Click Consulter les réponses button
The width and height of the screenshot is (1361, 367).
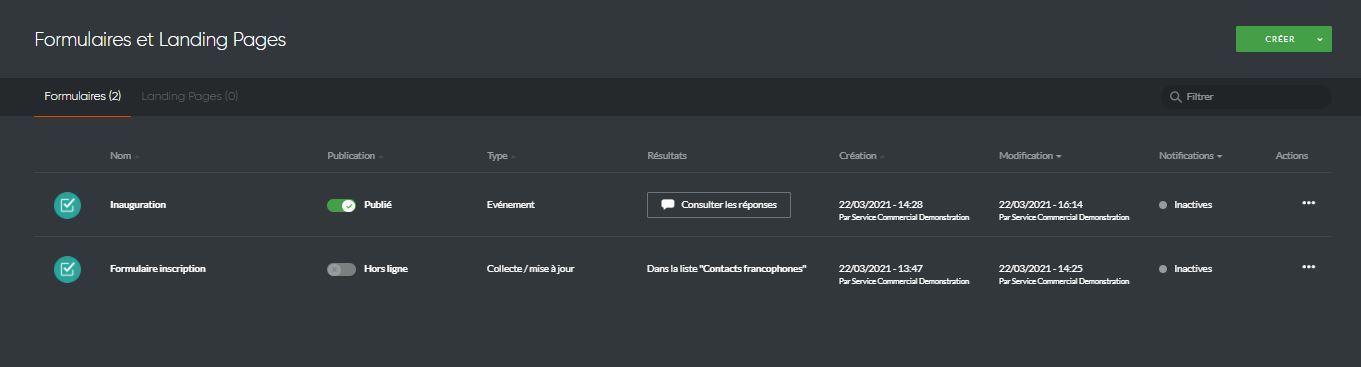719,205
